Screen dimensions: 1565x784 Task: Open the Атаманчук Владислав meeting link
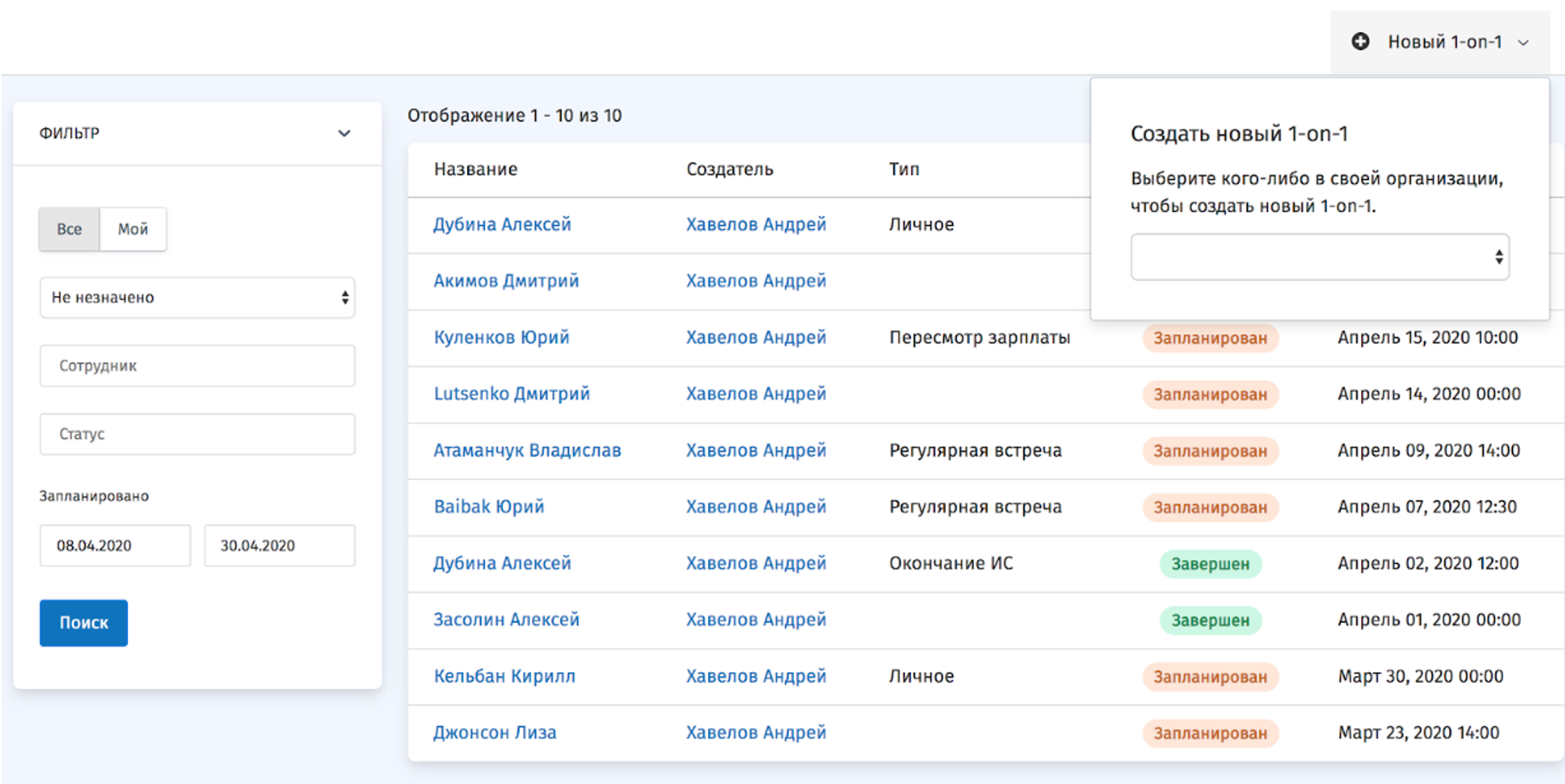pyautogui.click(x=527, y=450)
